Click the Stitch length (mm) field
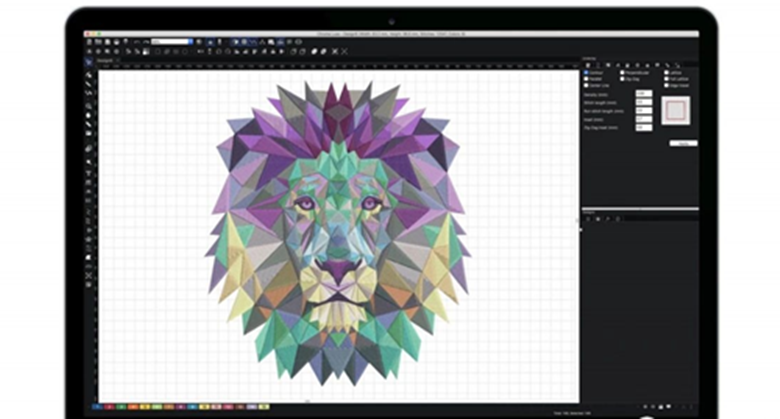This screenshot has width=780, height=419. 643,102
